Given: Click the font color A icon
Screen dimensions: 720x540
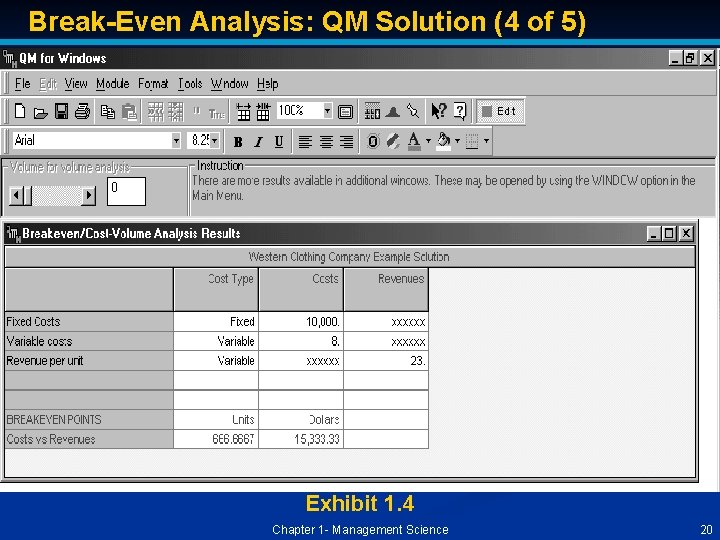Looking at the screenshot, I should click(x=414, y=141).
